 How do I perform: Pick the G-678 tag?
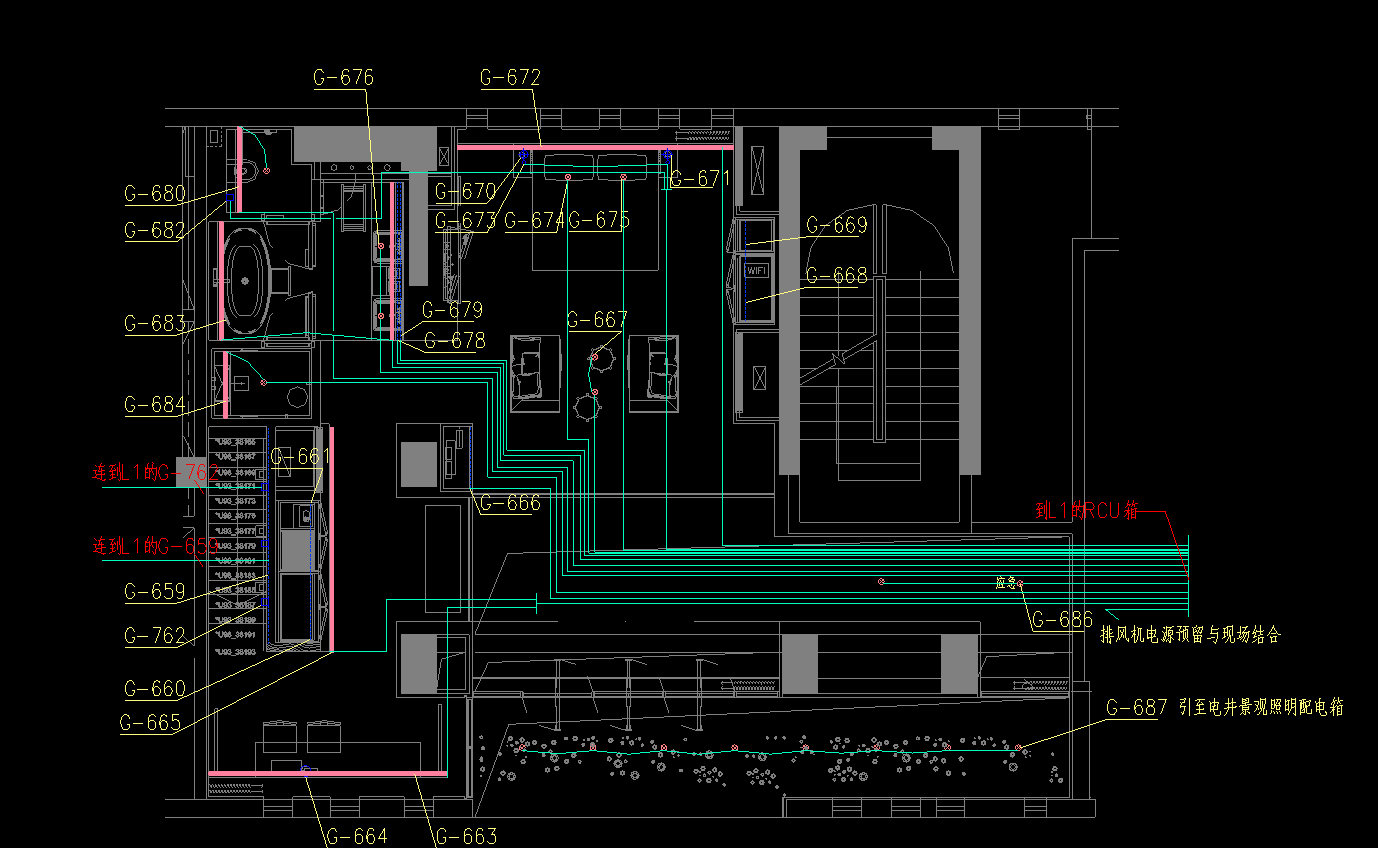coord(455,341)
